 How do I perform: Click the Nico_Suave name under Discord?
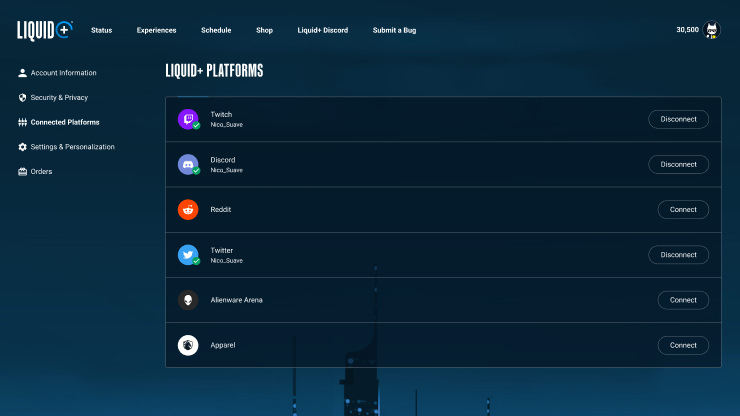pyautogui.click(x=227, y=170)
